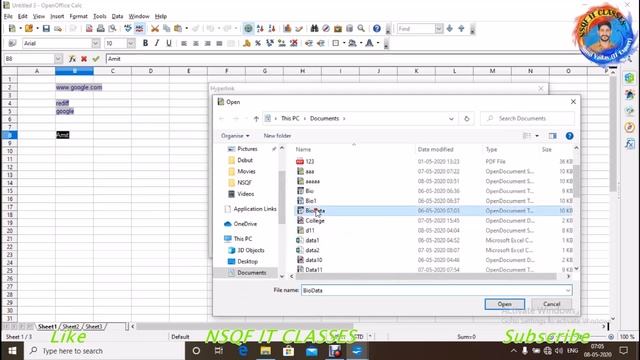This screenshot has width=640, height=360.
Task: Expand the address bar history dropdown
Action: [451, 119]
